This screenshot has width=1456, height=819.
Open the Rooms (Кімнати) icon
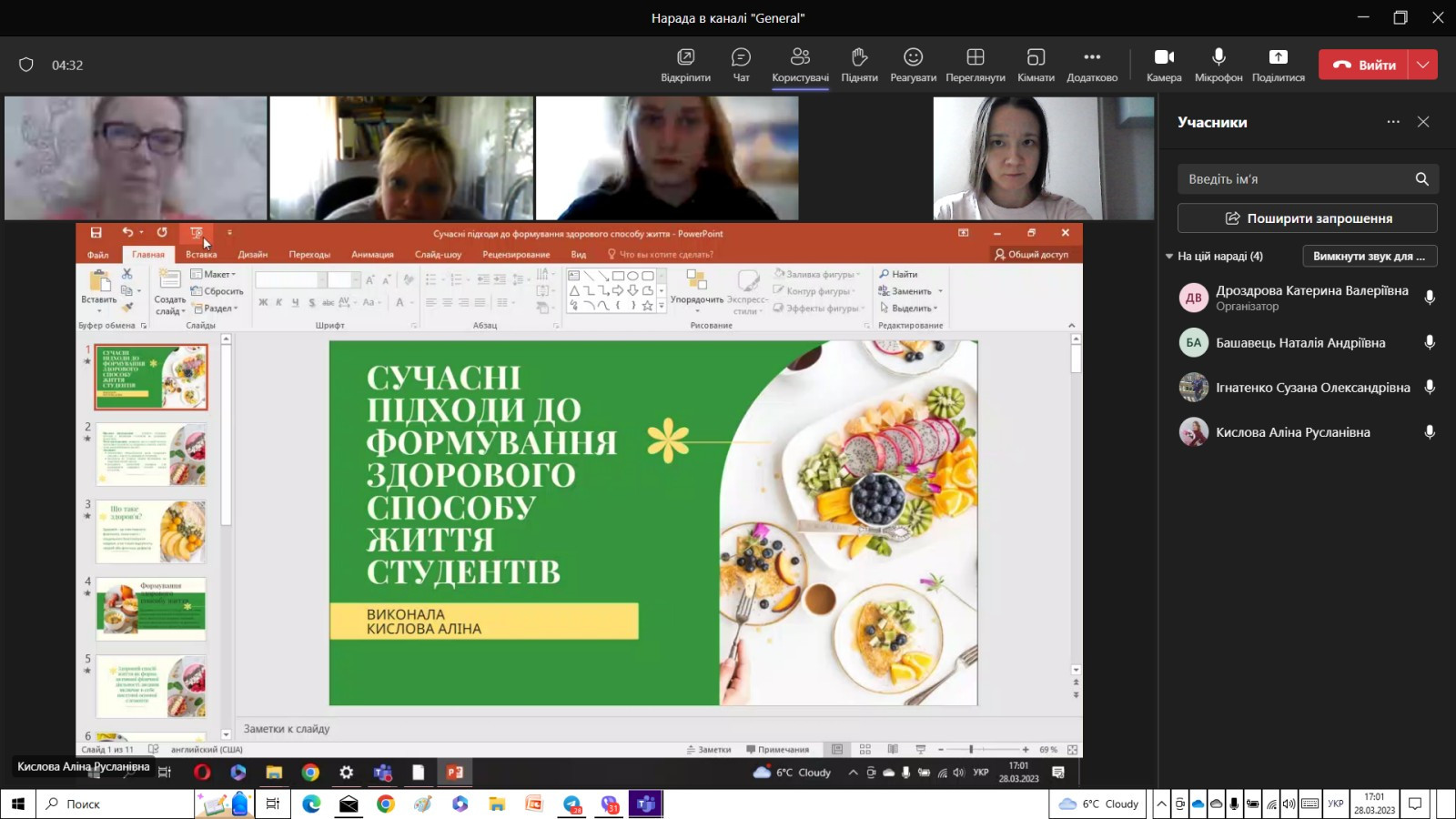click(1036, 58)
